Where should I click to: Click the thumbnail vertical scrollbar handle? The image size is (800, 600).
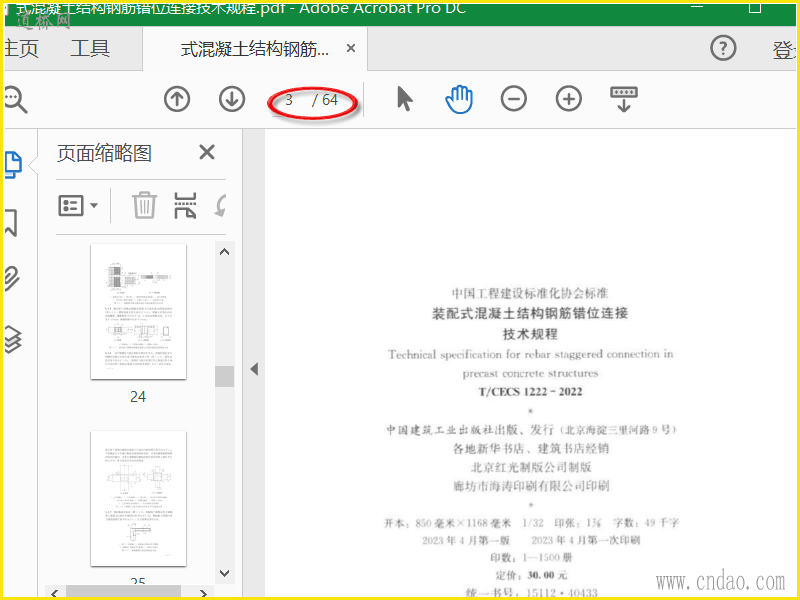pyautogui.click(x=224, y=377)
